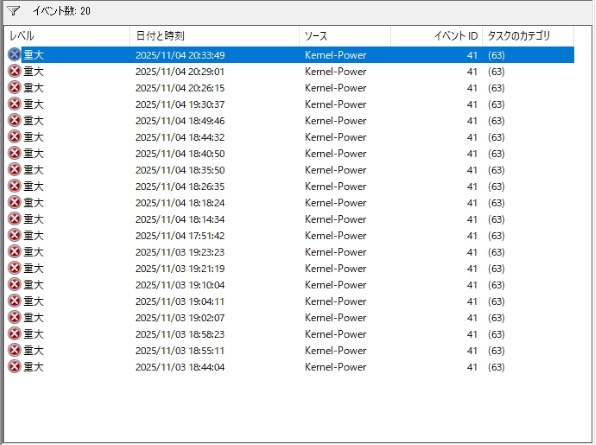
Task: Click the error icon of 19:30:37 event
Action: pos(14,104)
